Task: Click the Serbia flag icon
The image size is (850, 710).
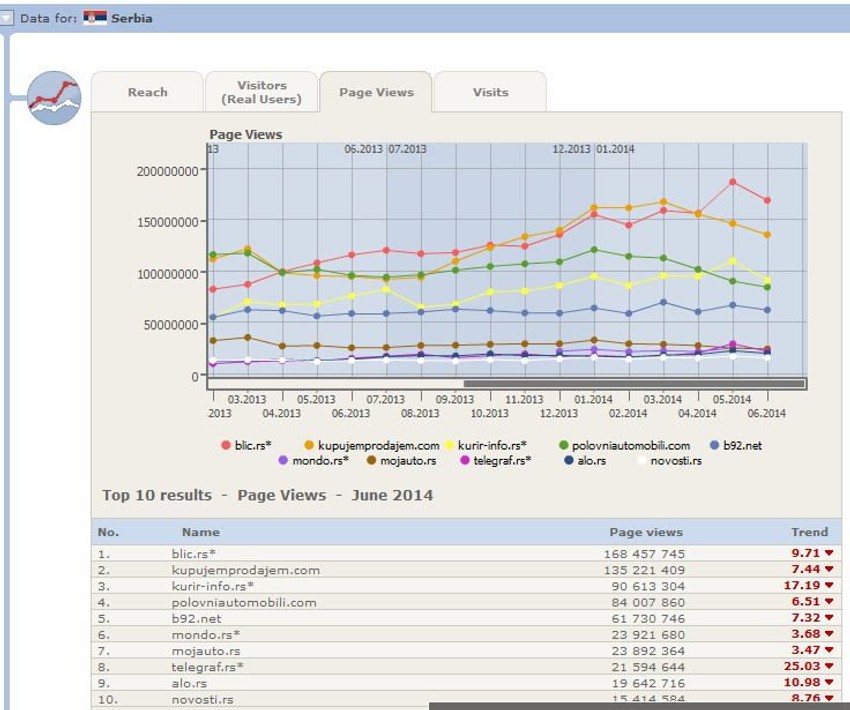Action: [x=95, y=18]
